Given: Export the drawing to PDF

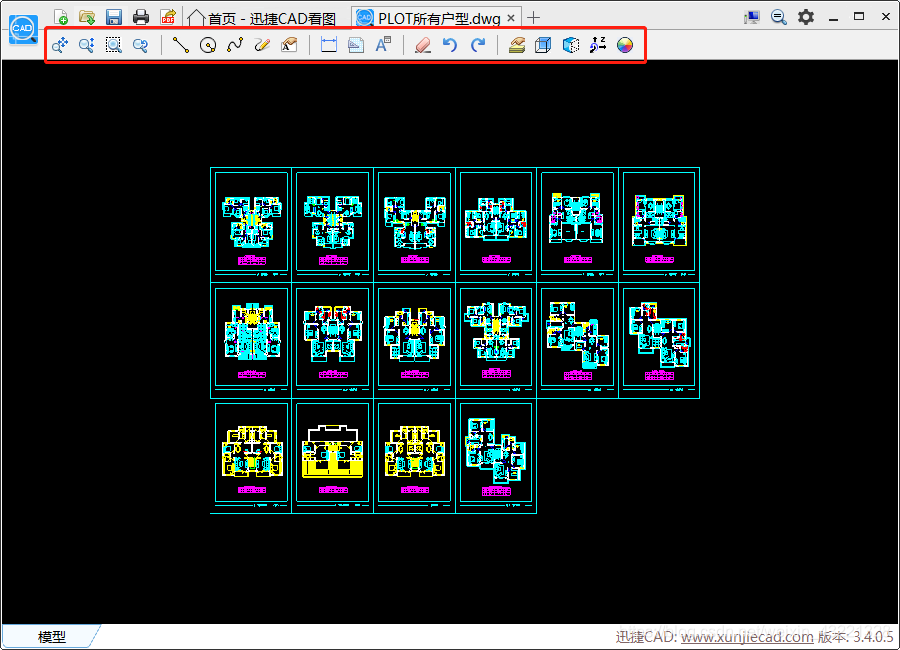Looking at the screenshot, I should [168, 17].
